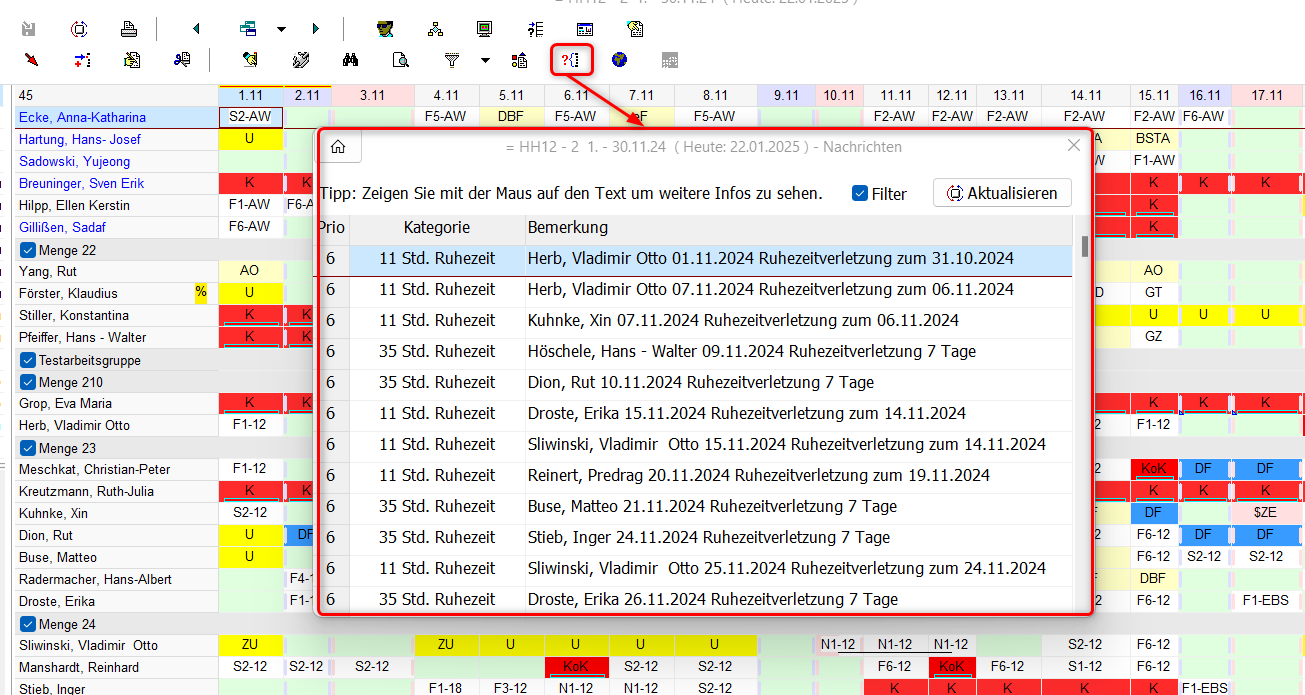Open the dropdown arrow beside the planning view icon
Image resolution: width=1305 pixels, height=695 pixels.
[281, 29]
